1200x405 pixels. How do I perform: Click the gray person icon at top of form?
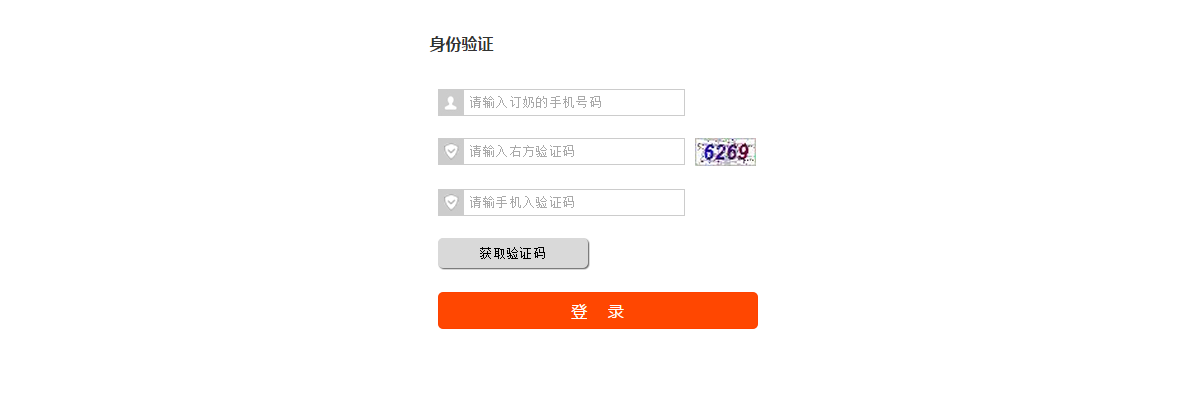451,102
